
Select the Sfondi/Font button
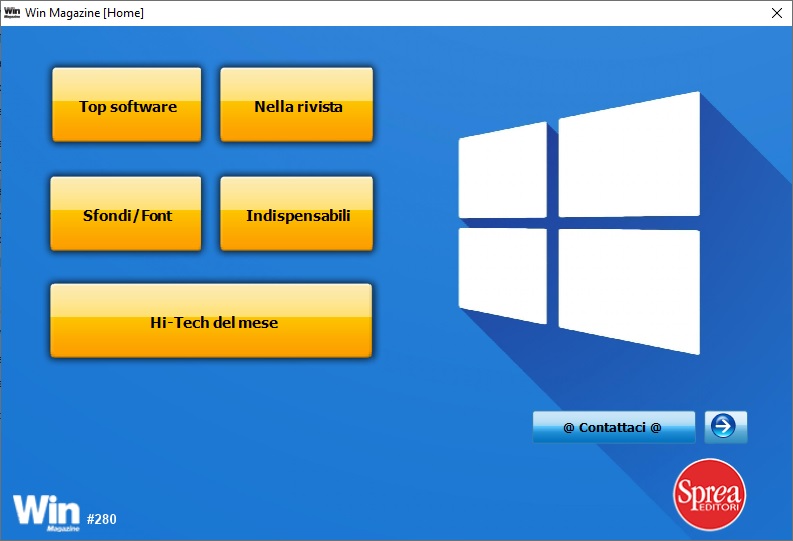(126, 214)
